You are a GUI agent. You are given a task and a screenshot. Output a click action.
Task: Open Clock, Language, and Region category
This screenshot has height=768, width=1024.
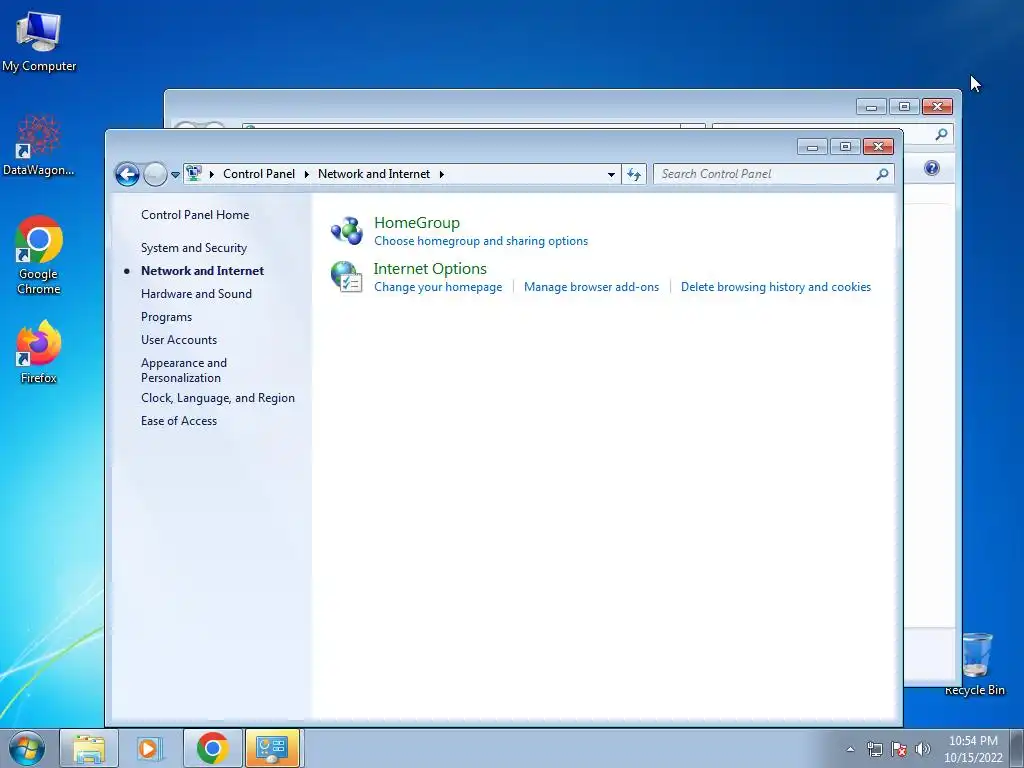pyautogui.click(x=217, y=398)
